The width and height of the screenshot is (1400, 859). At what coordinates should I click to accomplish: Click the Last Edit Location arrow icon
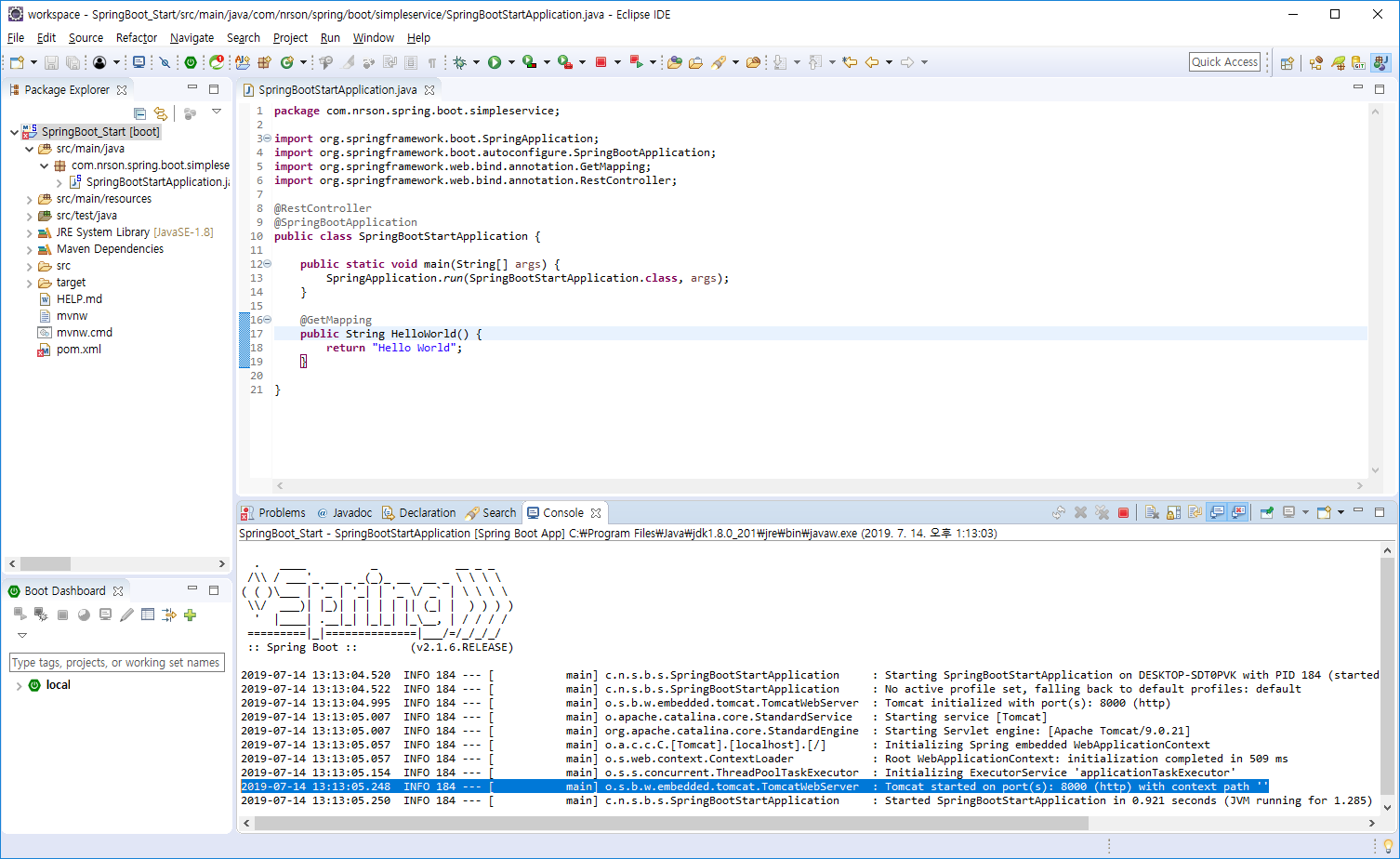pos(850,62)
